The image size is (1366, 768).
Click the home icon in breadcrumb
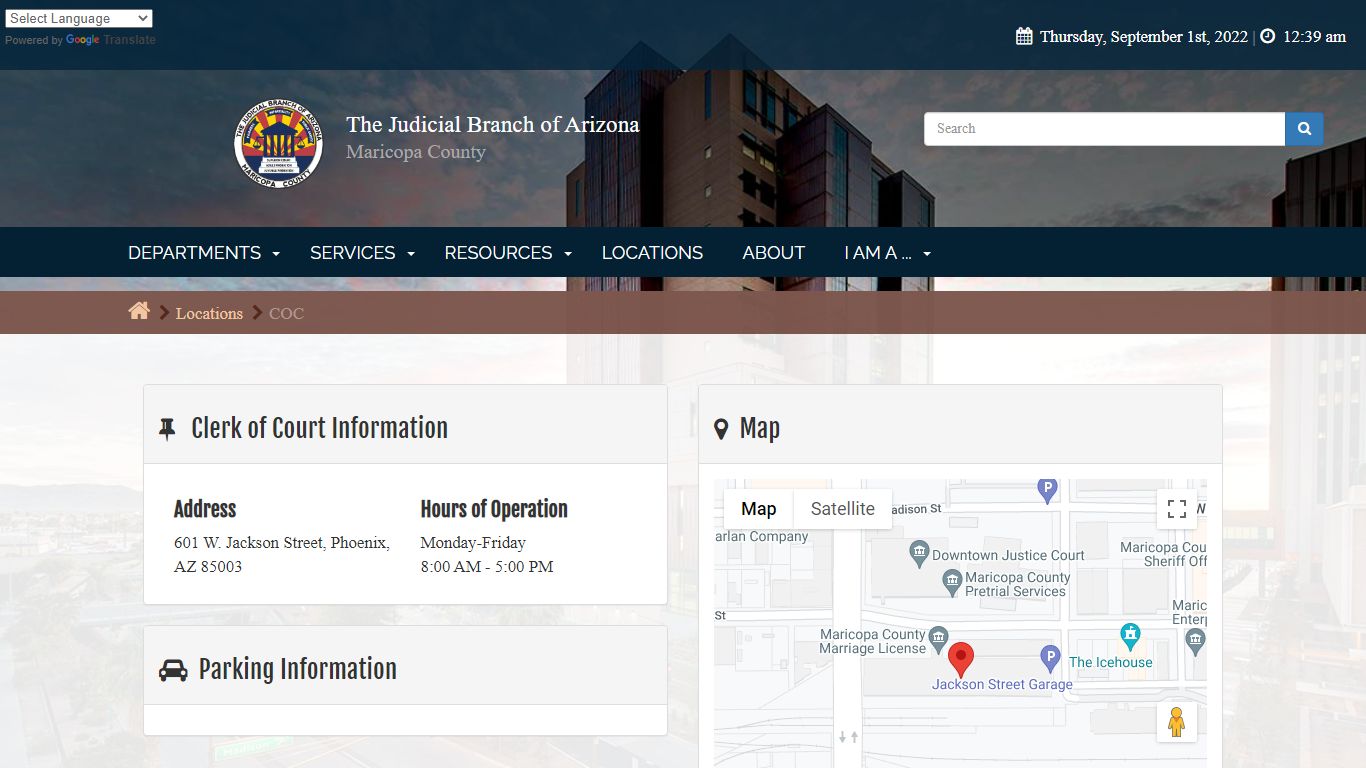139,311
